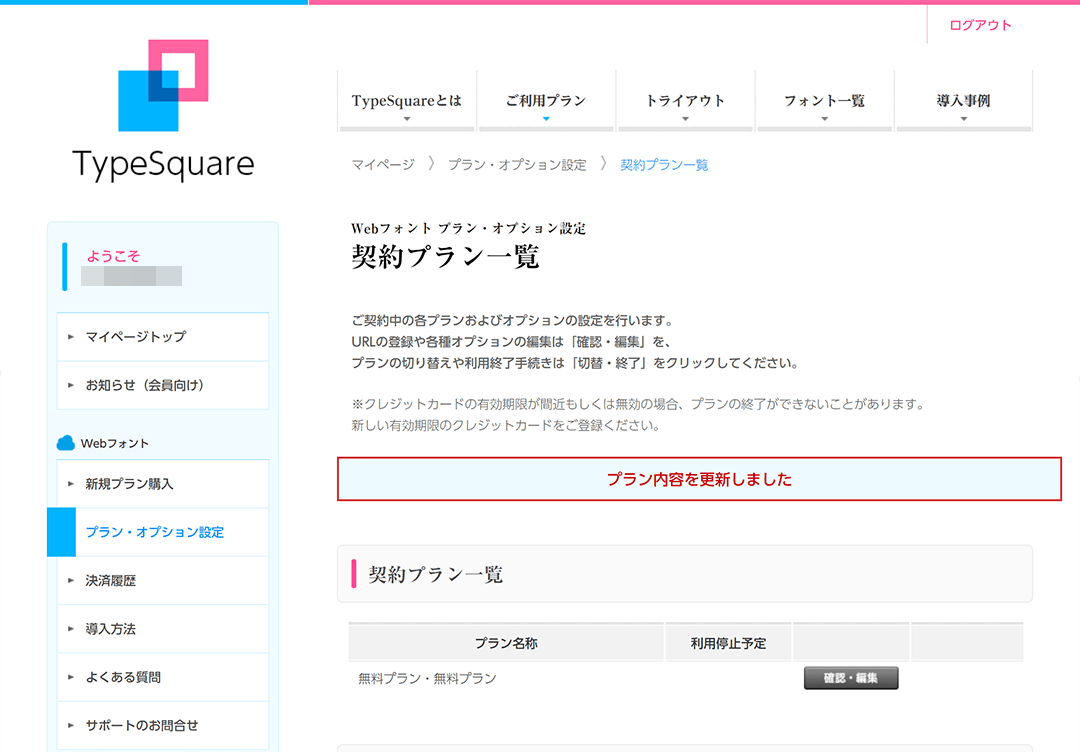1080x752 pixels.
Task: Click the ログアウト link
Action: click(980, 25)
